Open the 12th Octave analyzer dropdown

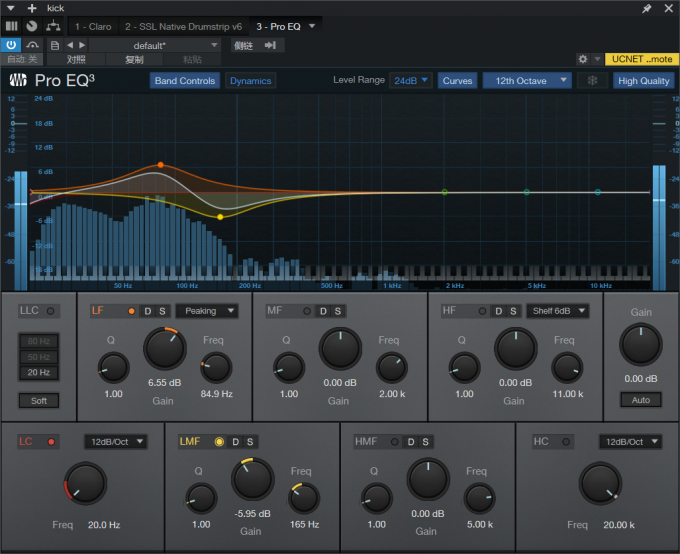click(527, 81)
